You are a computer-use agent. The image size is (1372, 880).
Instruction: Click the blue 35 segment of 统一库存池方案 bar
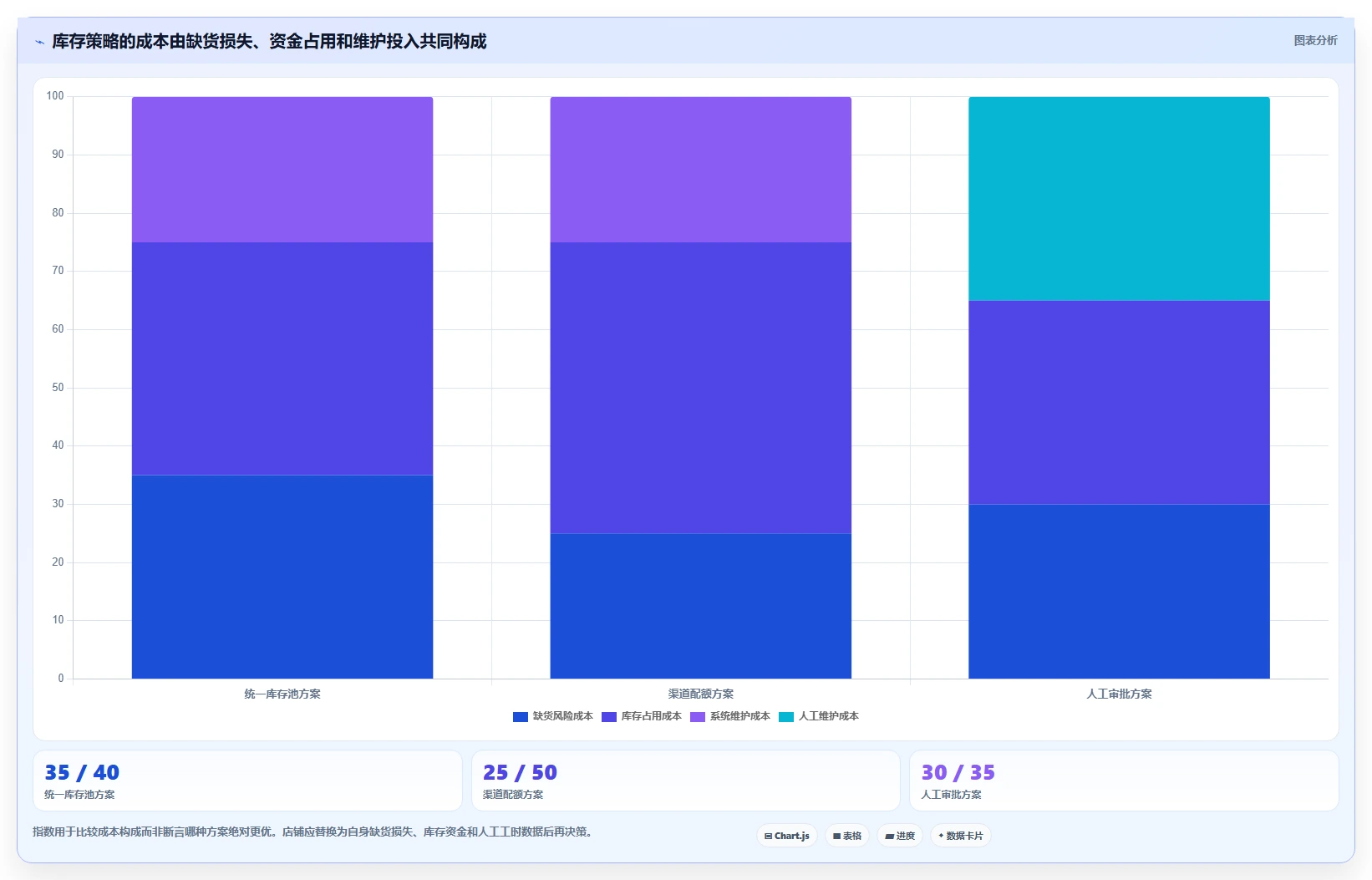282,577
